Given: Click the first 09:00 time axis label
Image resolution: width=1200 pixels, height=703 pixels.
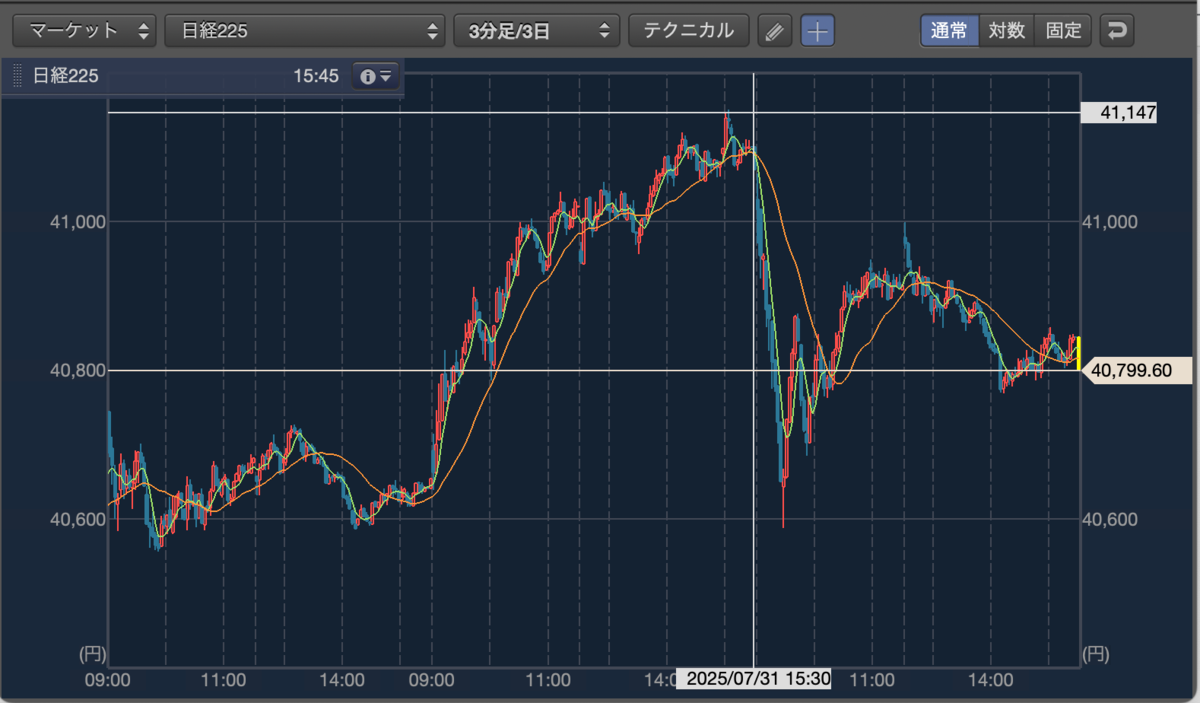Looking at the screenshot, I should 108,680.
